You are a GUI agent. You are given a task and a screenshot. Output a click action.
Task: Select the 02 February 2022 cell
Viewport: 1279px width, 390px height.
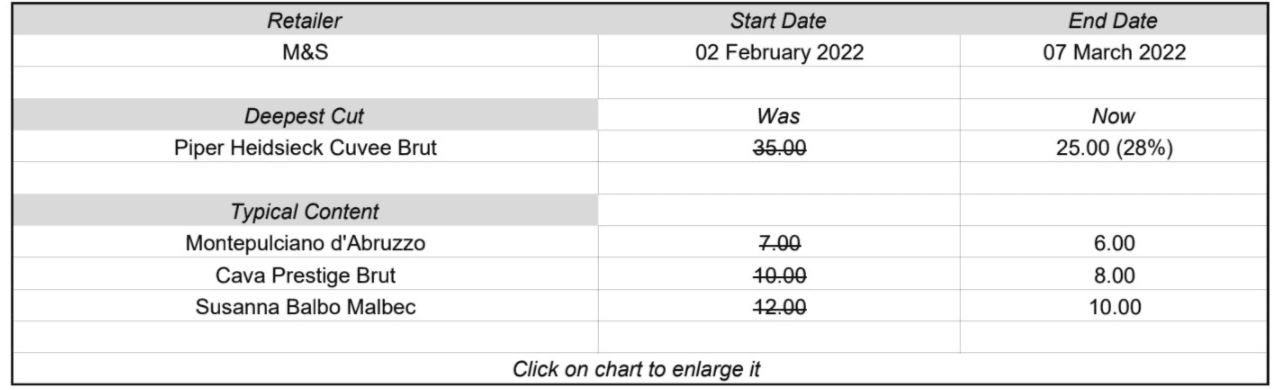(x=779, y=51)
